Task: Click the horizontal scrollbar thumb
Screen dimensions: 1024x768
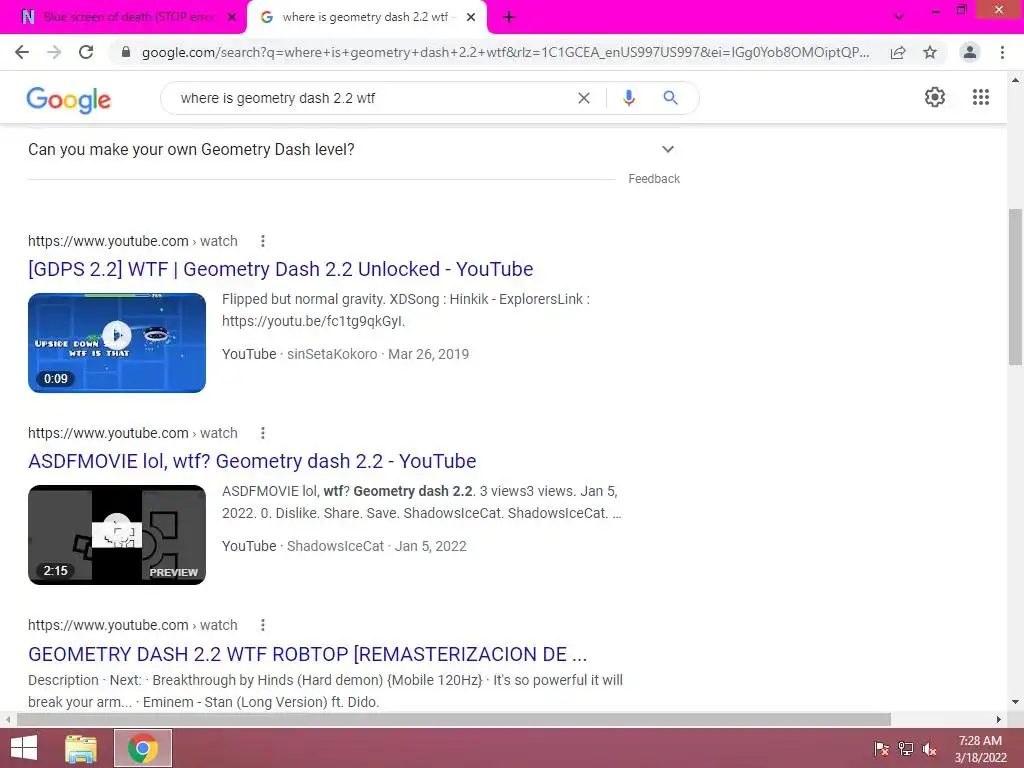Action: (454, 719)
